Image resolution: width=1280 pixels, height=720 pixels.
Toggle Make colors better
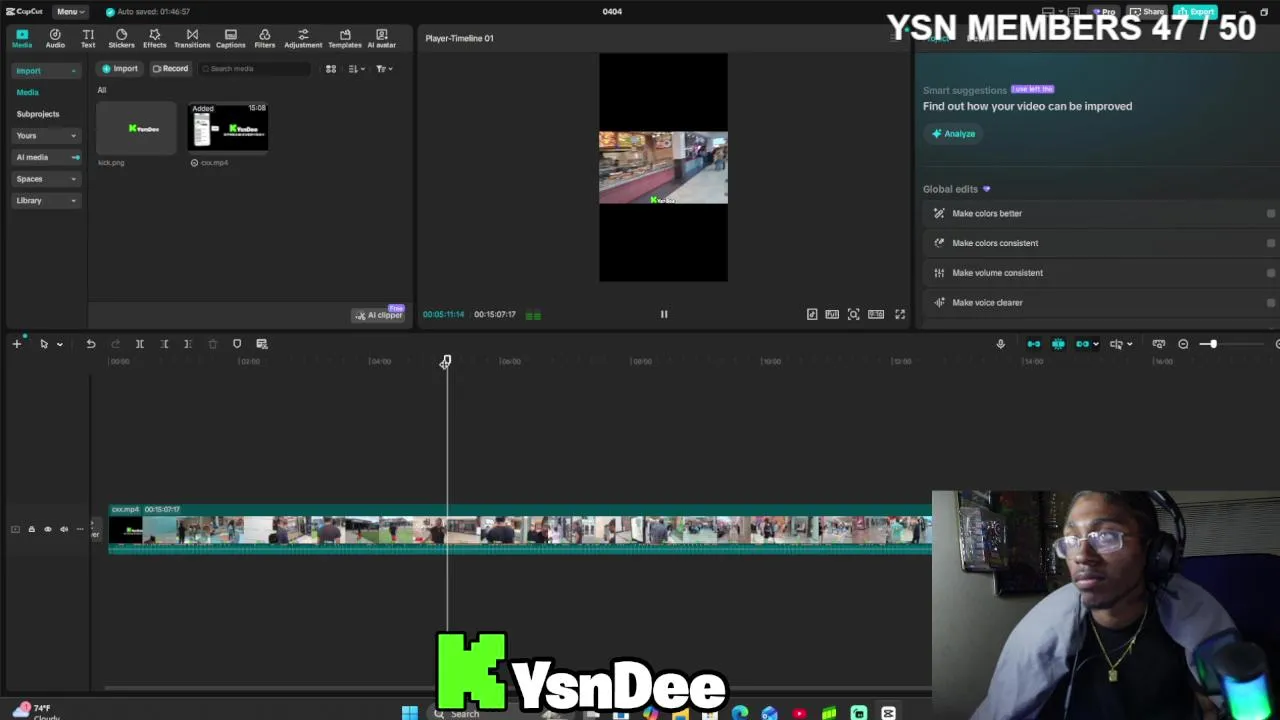pos(1271,213)
